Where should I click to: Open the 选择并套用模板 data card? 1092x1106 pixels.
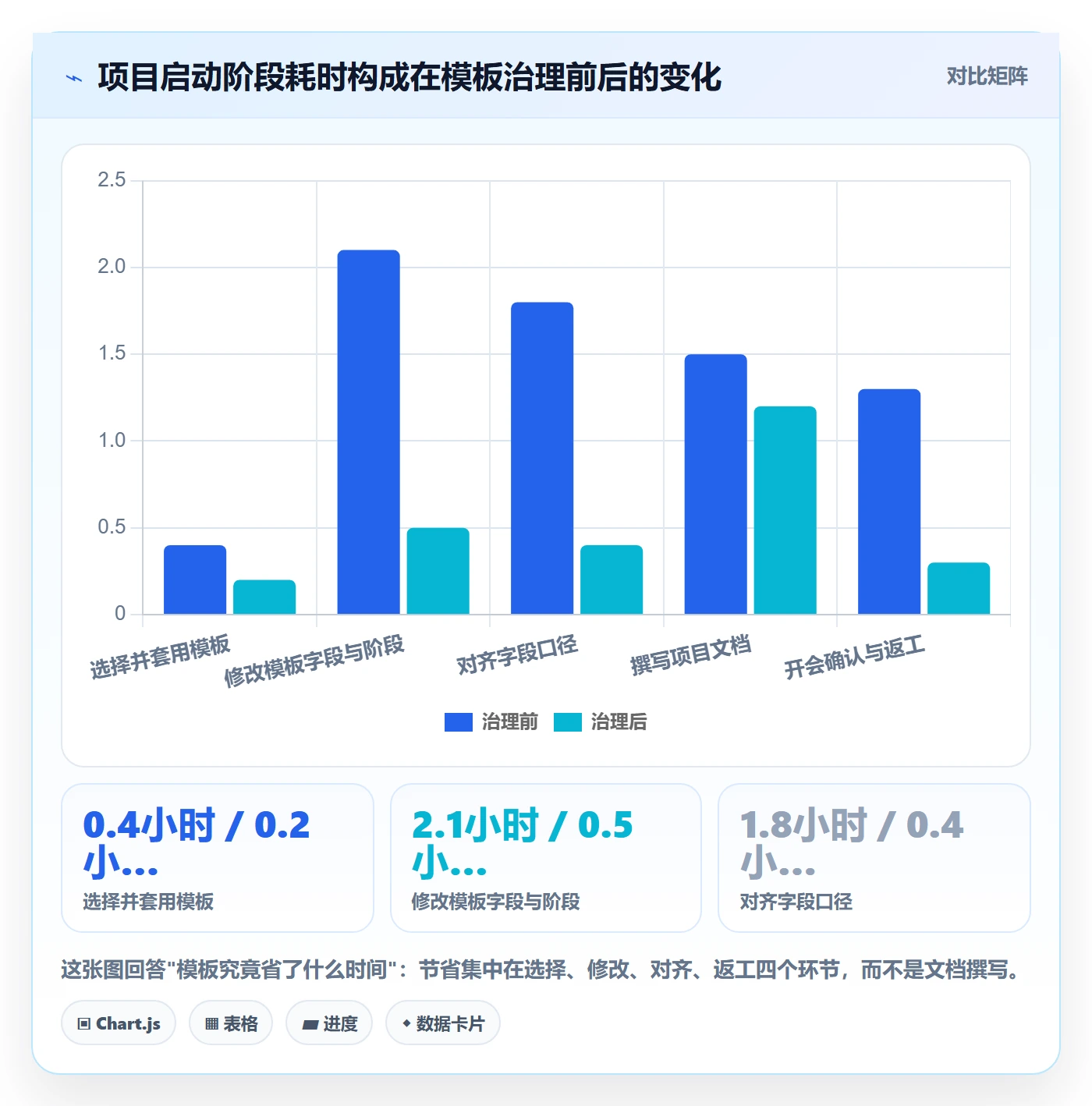pos(218,858)
